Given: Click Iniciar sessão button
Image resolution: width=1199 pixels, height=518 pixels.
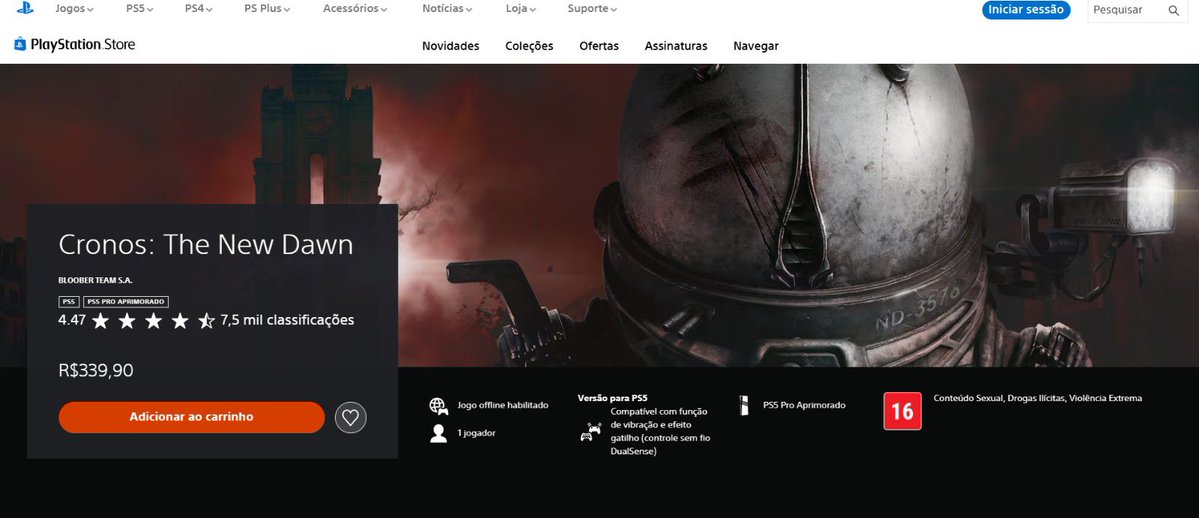Looking at the screenshot, I should click(x=1026, y=10).
